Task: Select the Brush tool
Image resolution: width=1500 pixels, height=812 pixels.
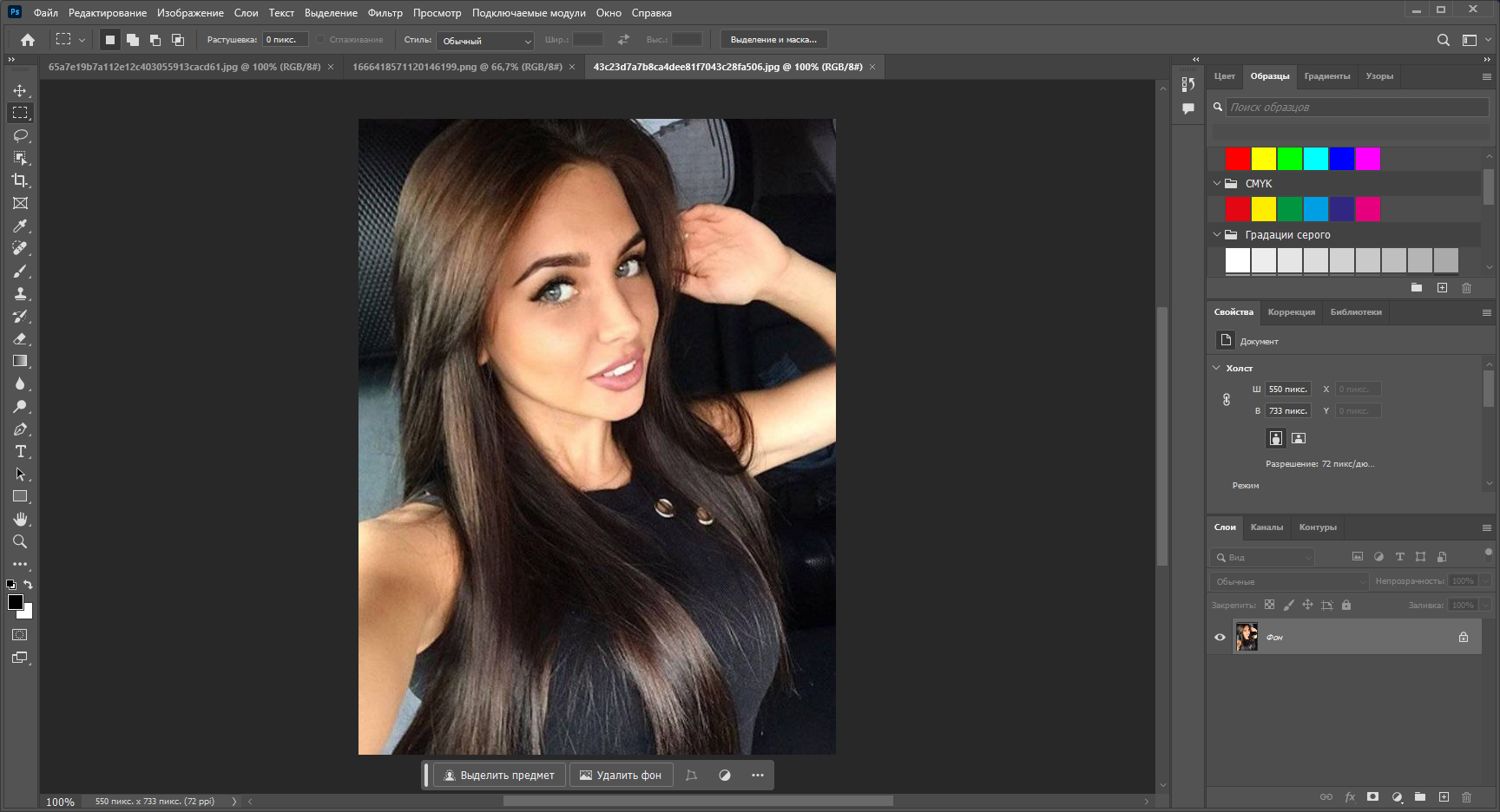Action: pos(20,271)
